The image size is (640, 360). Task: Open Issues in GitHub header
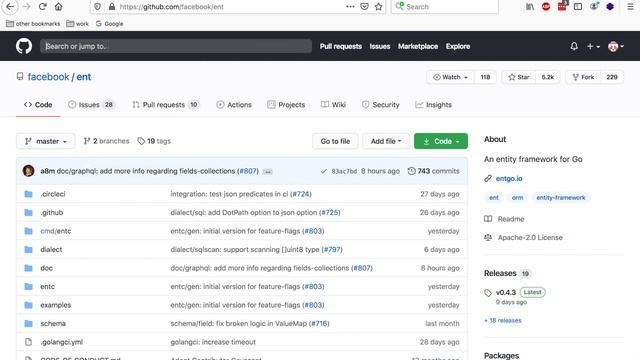pyautogui.click(x=380, y=46)
